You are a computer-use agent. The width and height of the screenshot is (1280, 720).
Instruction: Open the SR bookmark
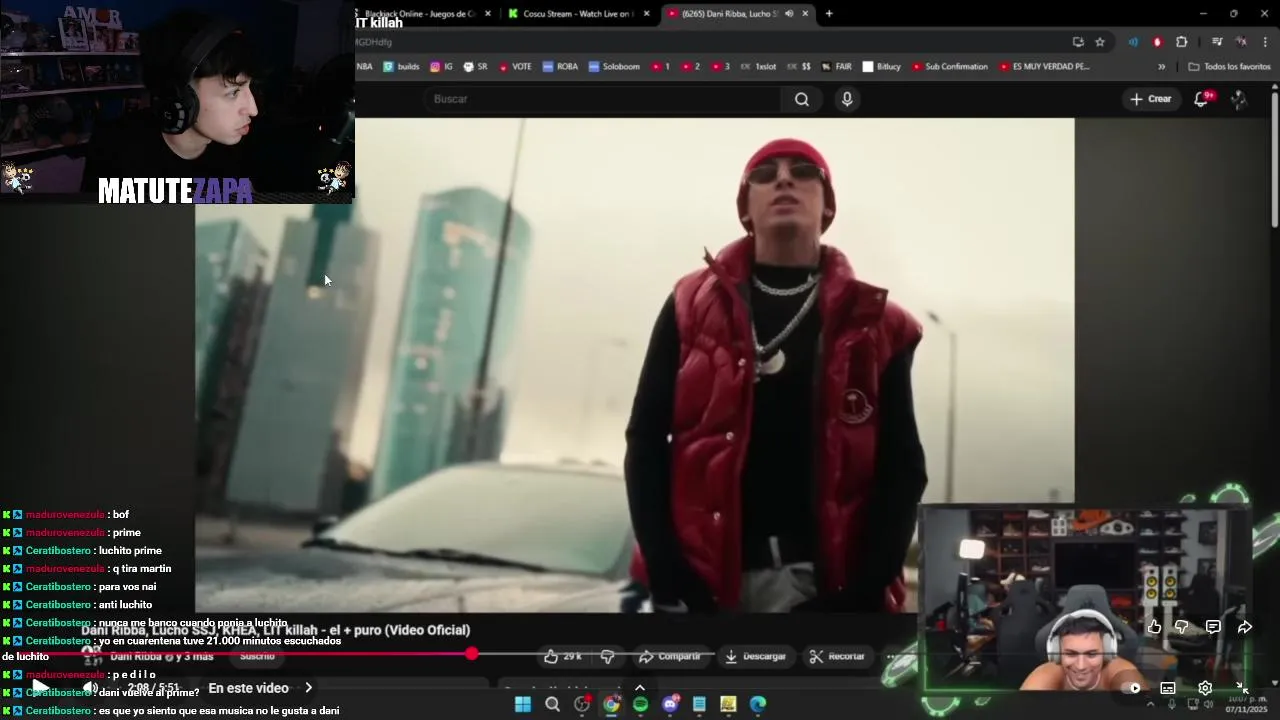pos(475,67)
